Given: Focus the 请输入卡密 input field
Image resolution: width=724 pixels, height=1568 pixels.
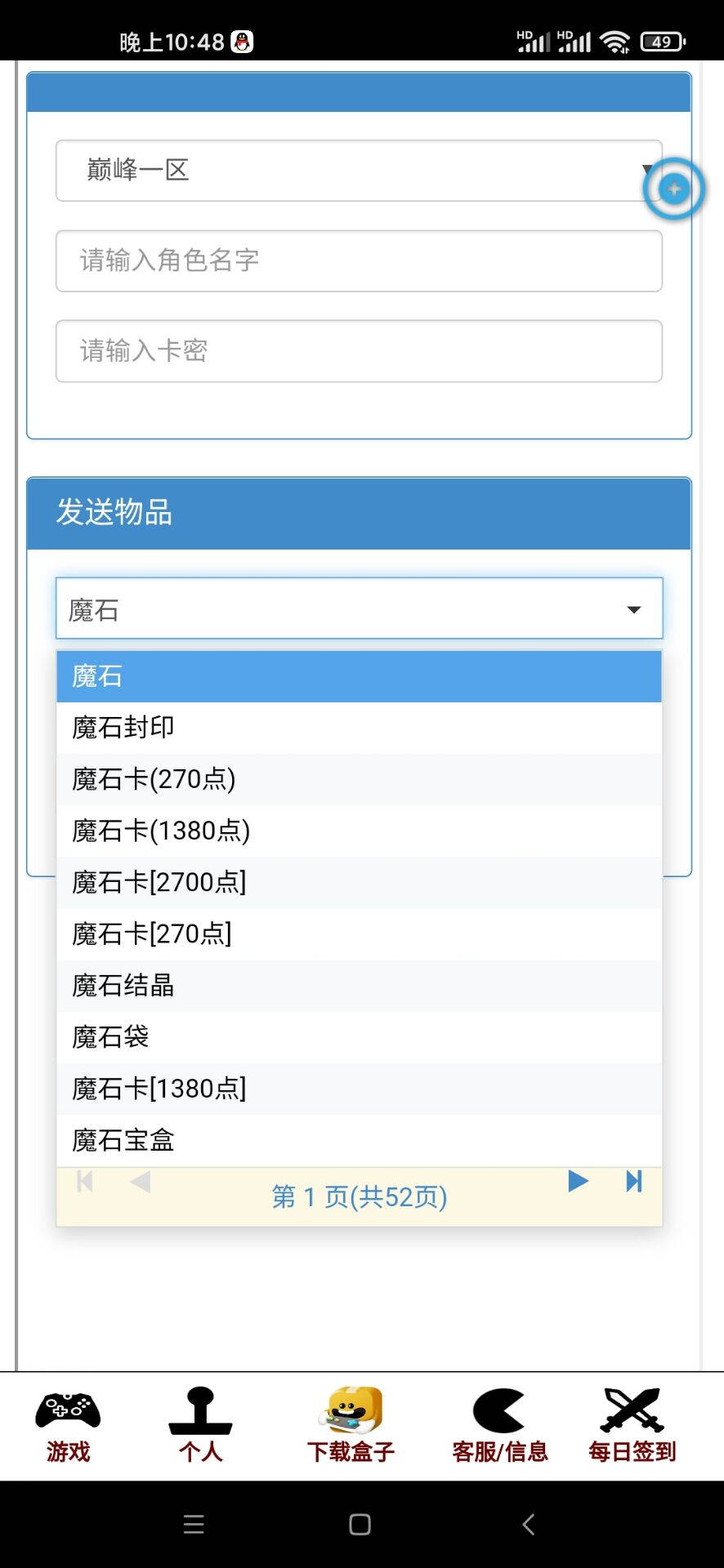Looking at the screenshot, I should pos(359,351).
